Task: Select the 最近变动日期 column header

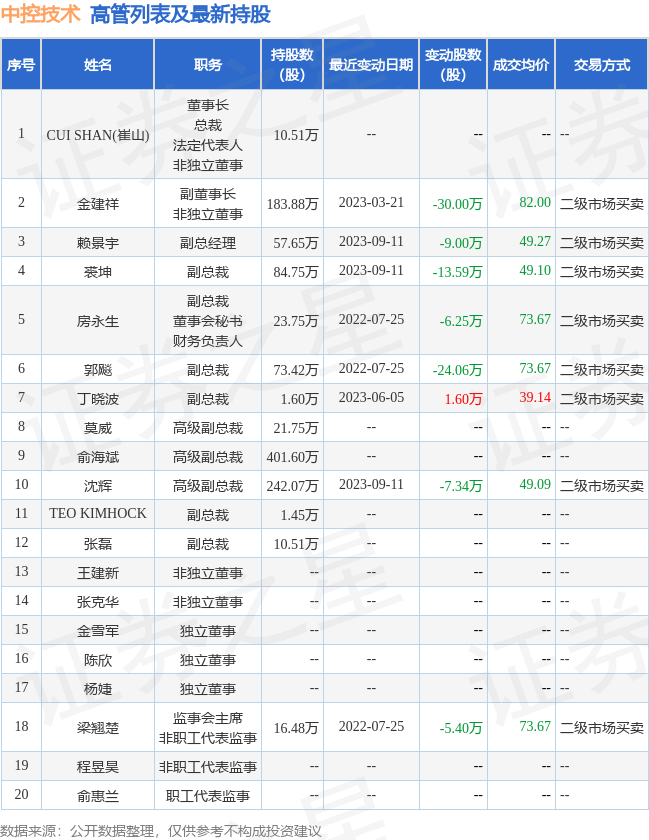Action: 371,65
